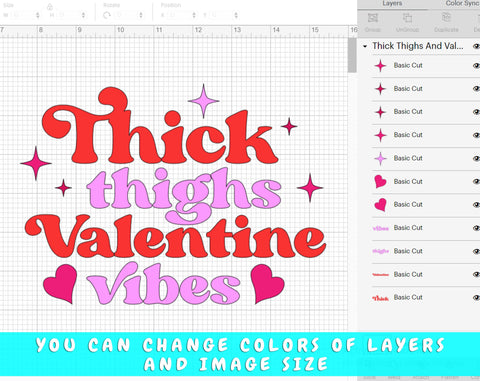Select the red "Thick" text on canvas

(160, 126)
